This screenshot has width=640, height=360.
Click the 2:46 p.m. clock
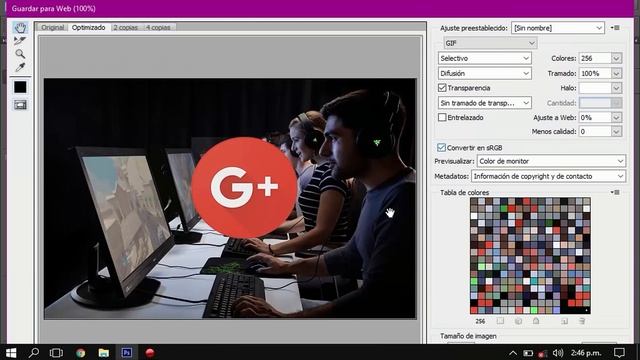click(x=586, y=353)
